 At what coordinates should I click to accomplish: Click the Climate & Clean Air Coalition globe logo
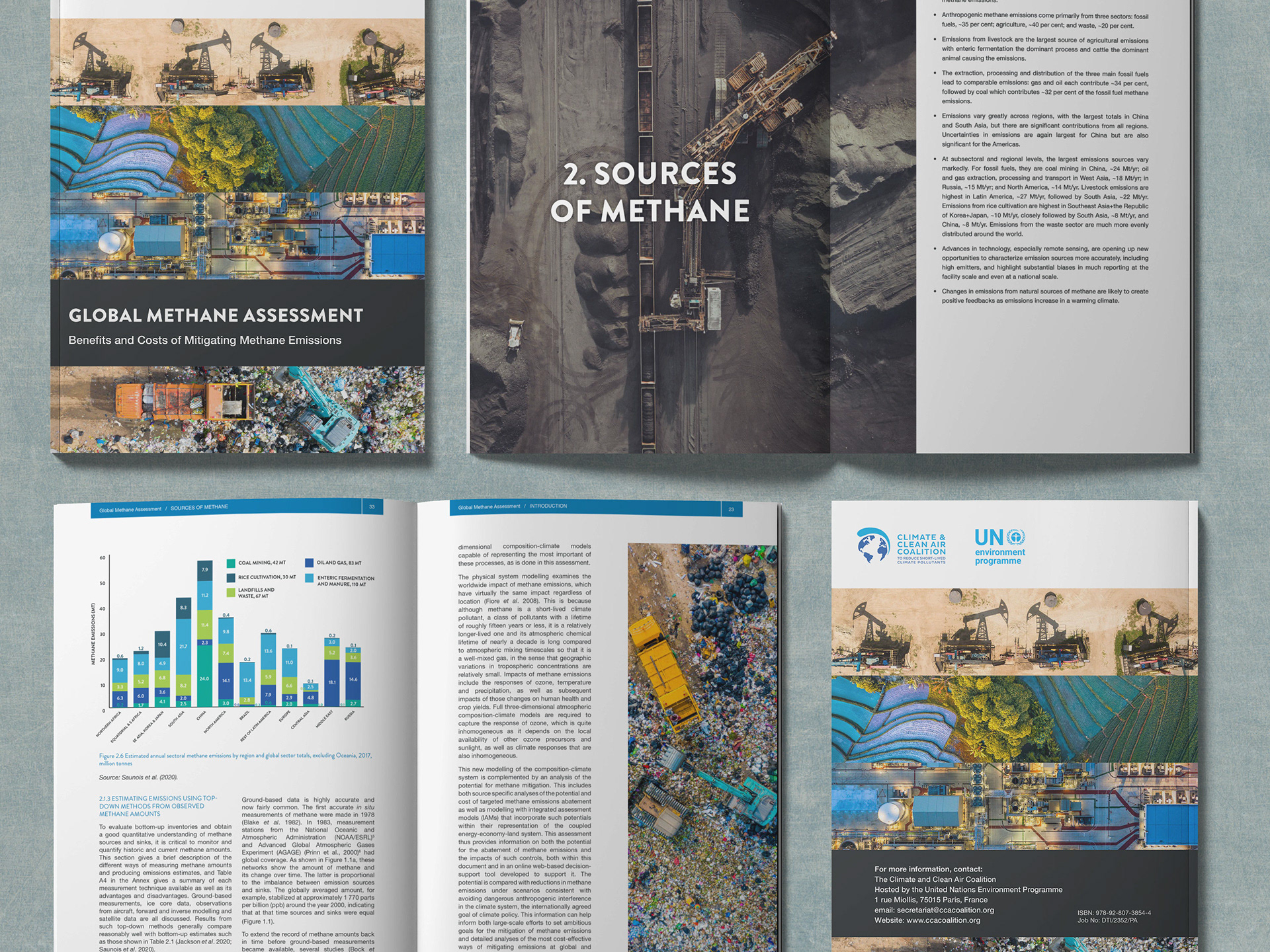point(873,546)
